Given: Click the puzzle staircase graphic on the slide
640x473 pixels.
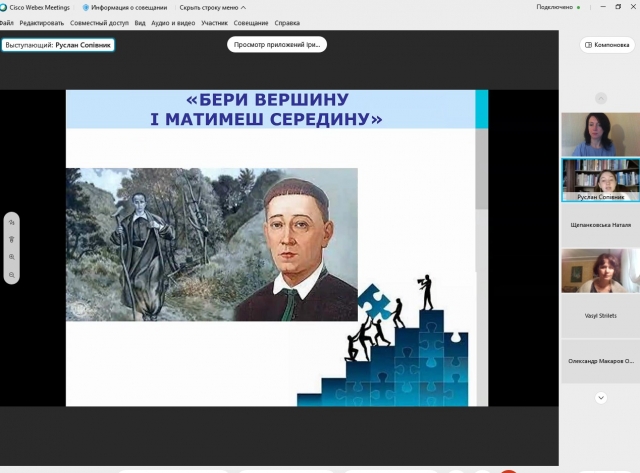Looking at the screenshot, I should (x=383, y=341).
